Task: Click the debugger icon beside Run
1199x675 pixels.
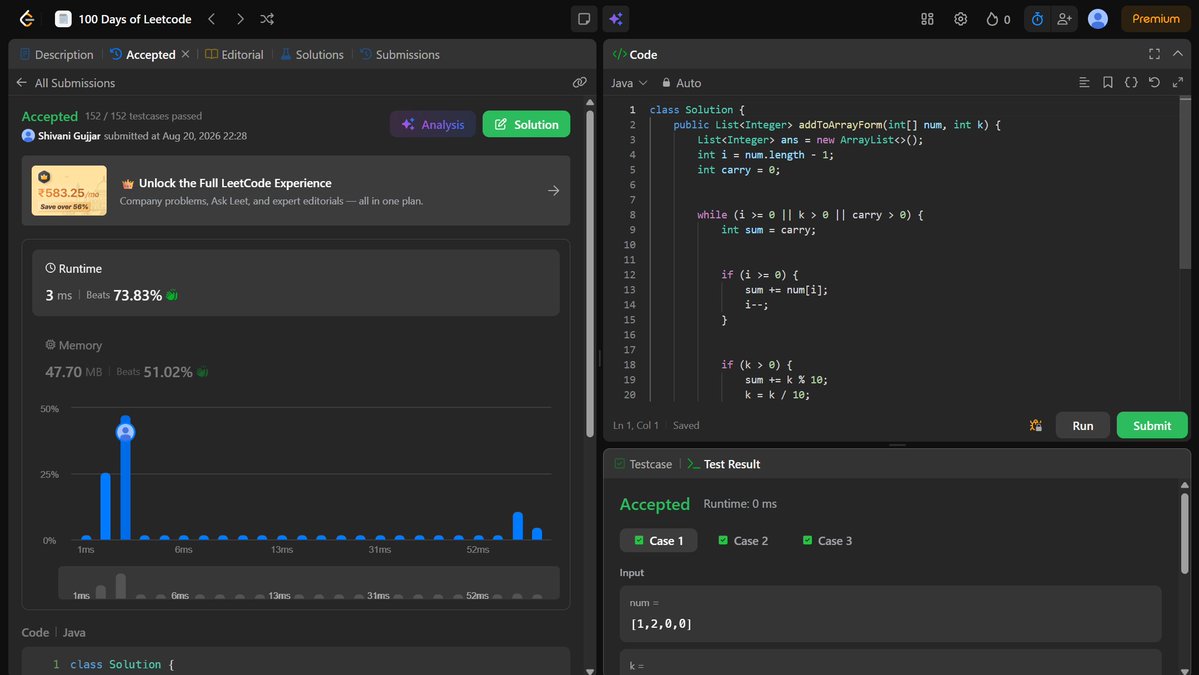Action: click(x=1035, y=426)
